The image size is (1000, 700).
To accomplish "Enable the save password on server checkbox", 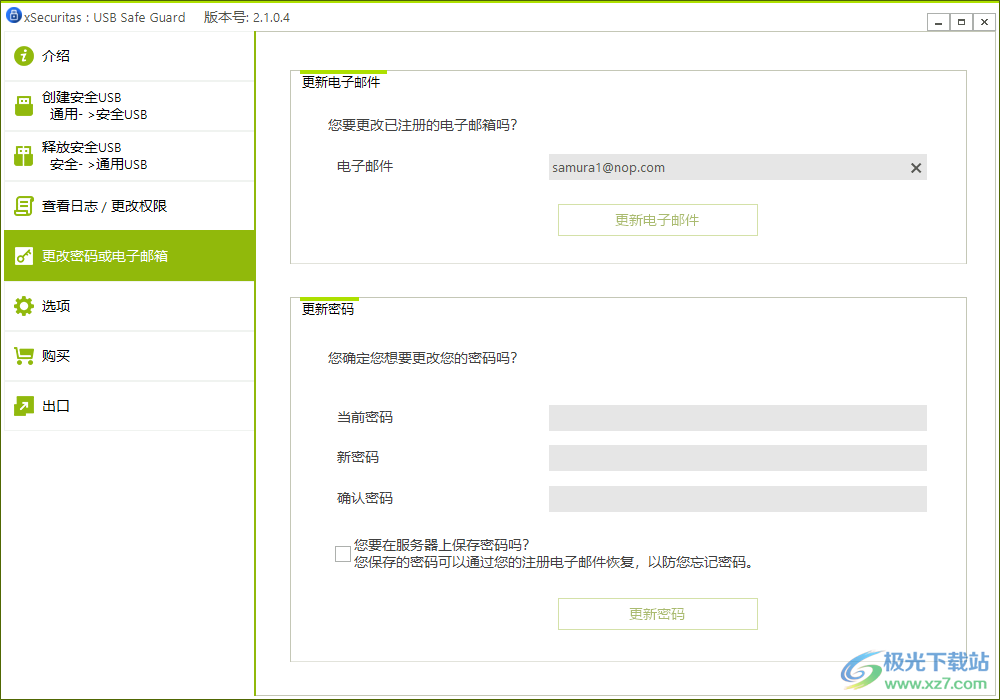I will coord(343,553).
